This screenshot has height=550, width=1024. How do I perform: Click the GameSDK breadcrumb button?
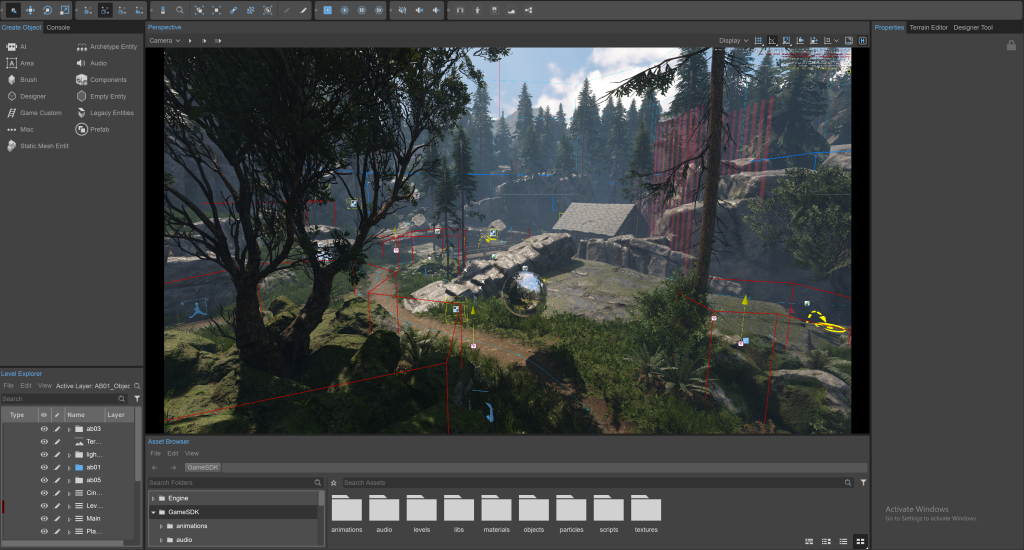[x=202, y=468]
